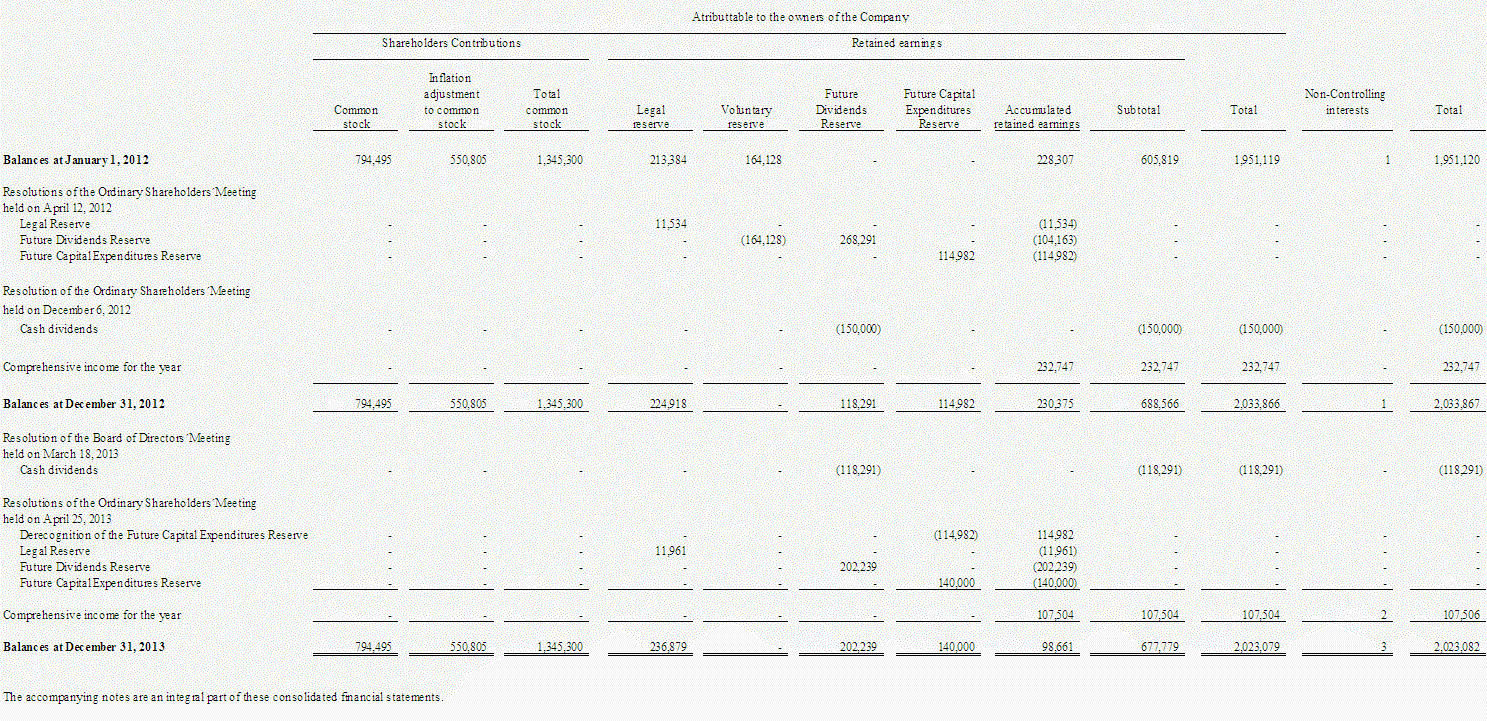Click the 'Retained earnings' group header
The height and width of the screenshot is (721, 1487).
pyautogui.click(x=896, y=43)
